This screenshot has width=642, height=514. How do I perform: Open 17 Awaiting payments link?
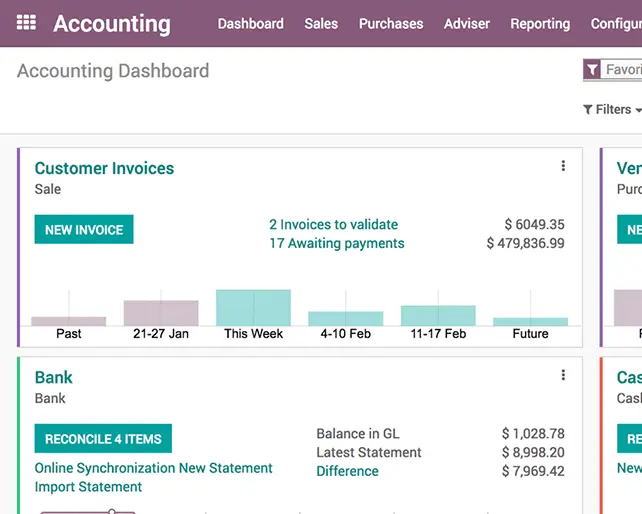336,243
